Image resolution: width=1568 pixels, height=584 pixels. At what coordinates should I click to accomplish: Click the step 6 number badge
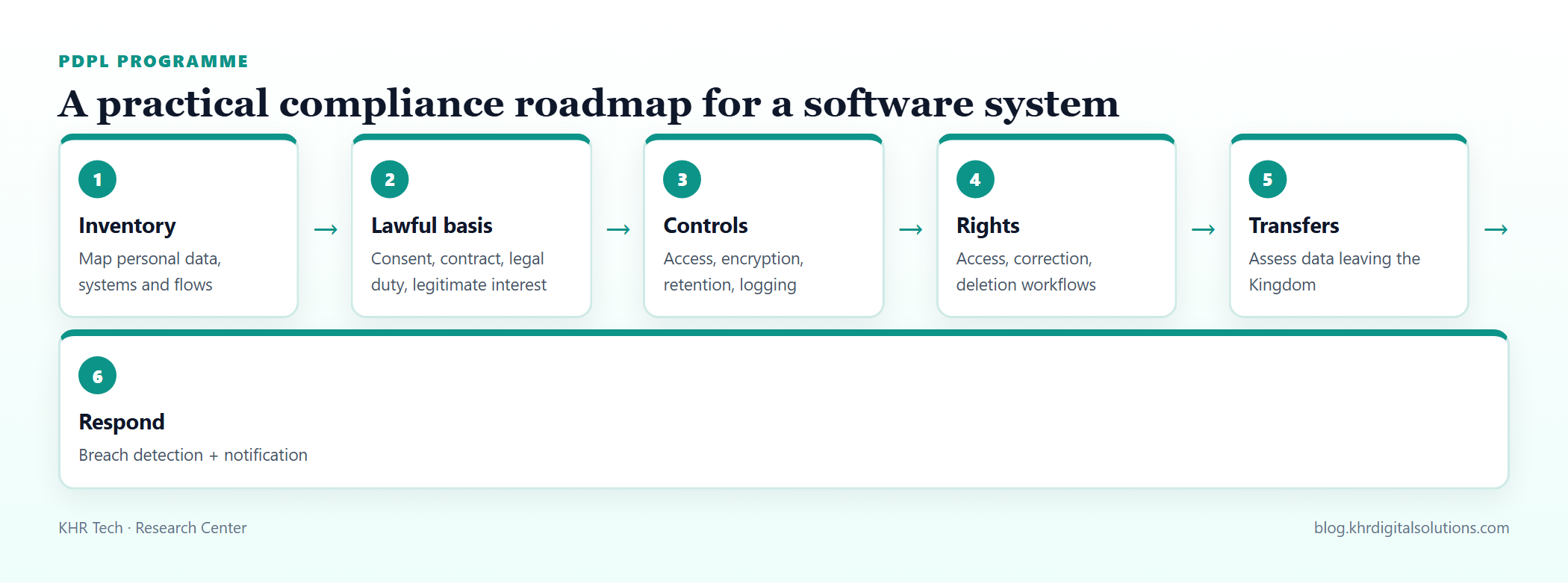pos(97,376)
